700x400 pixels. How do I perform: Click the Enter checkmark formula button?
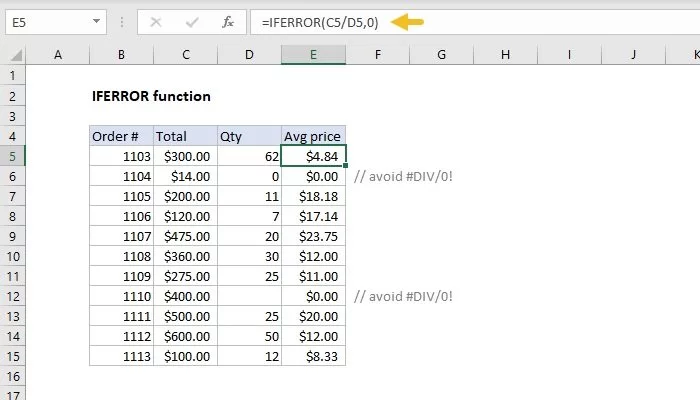coord(192,22)
